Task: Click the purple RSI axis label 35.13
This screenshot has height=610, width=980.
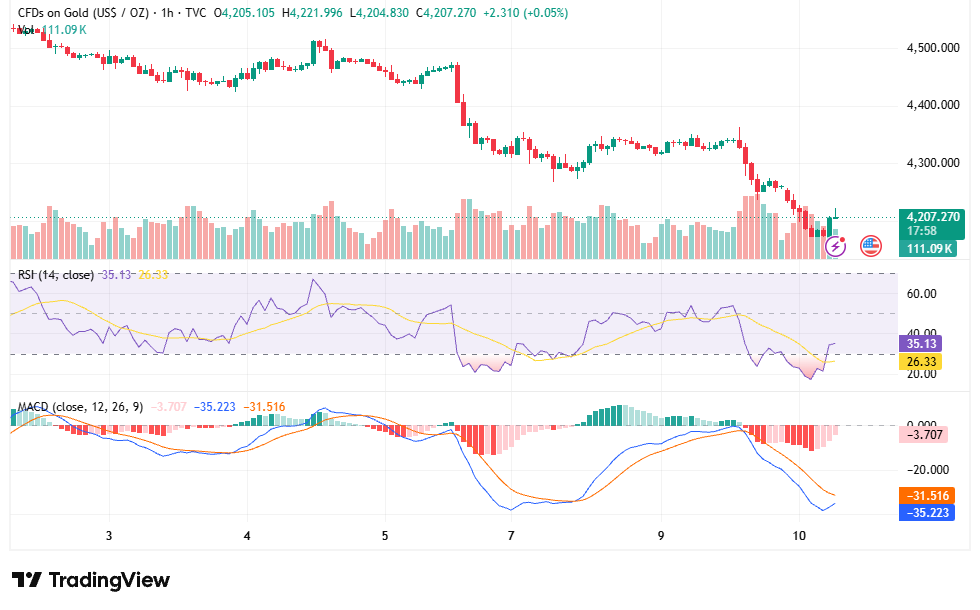Action: [x=920, y=344]
